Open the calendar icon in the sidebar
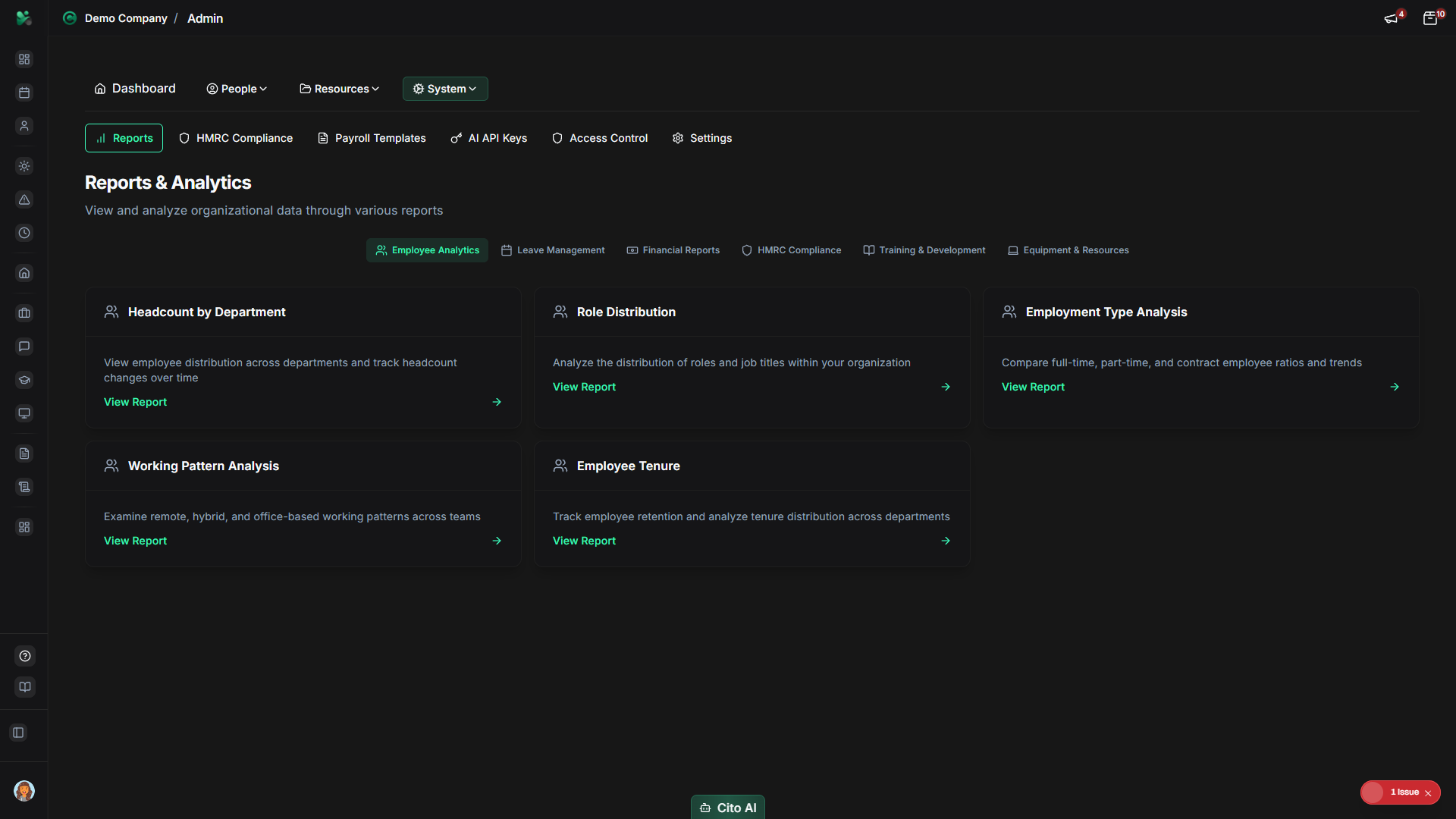 coord(24,93)
